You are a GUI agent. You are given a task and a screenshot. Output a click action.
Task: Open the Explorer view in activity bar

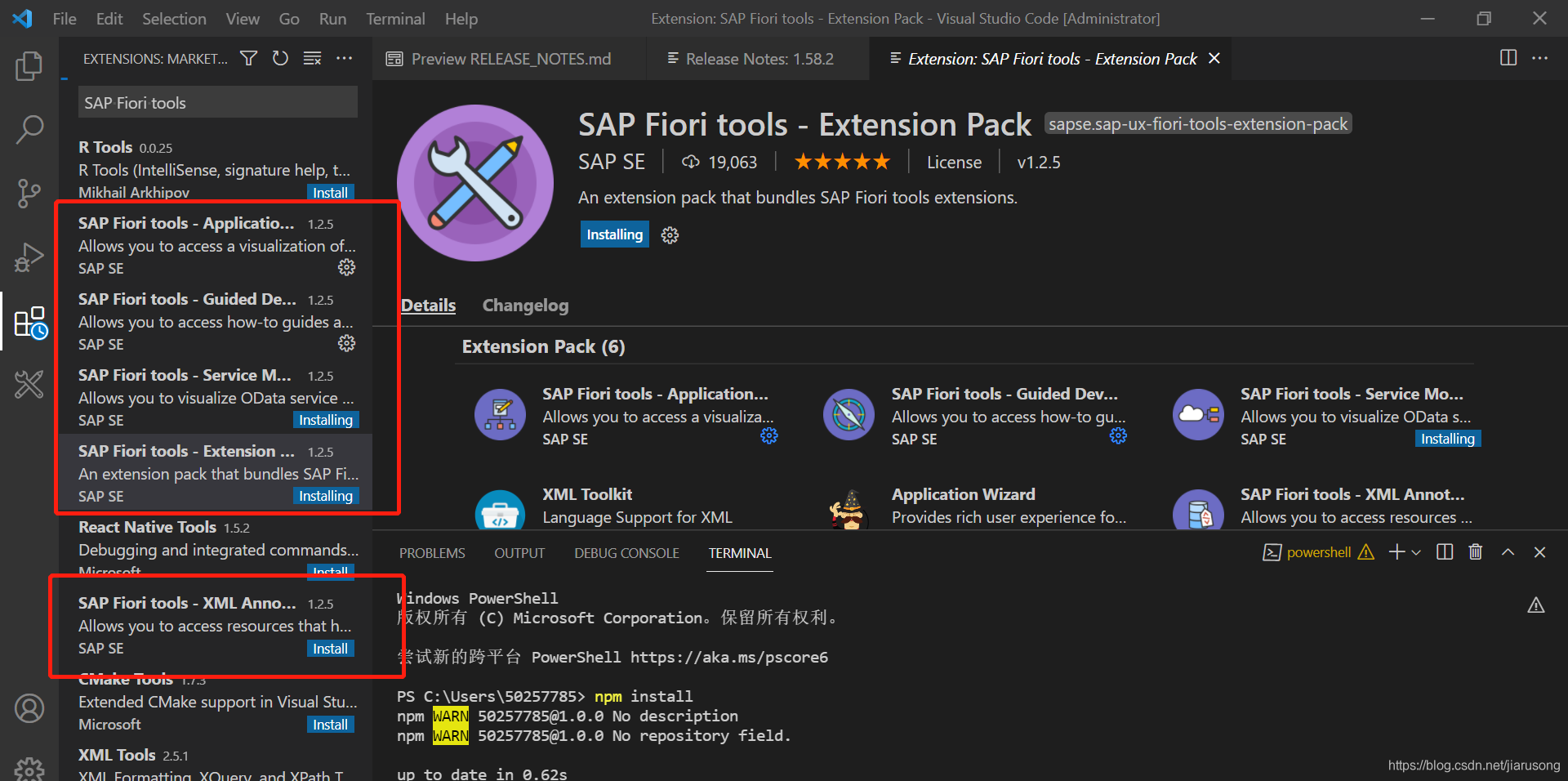pos(29,66)
